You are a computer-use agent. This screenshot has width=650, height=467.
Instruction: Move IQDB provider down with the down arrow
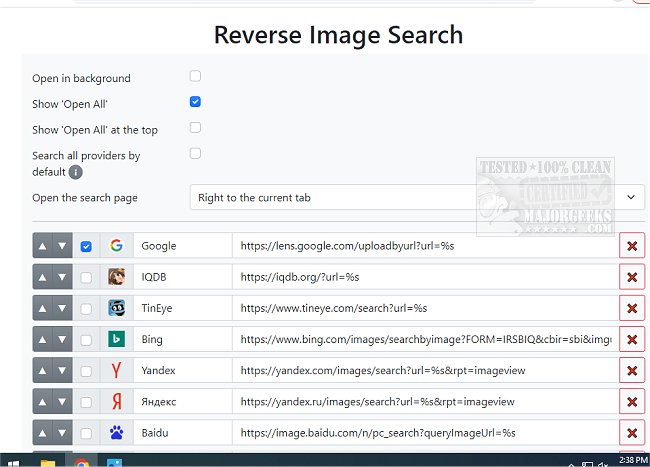click(x=62, y=277)
